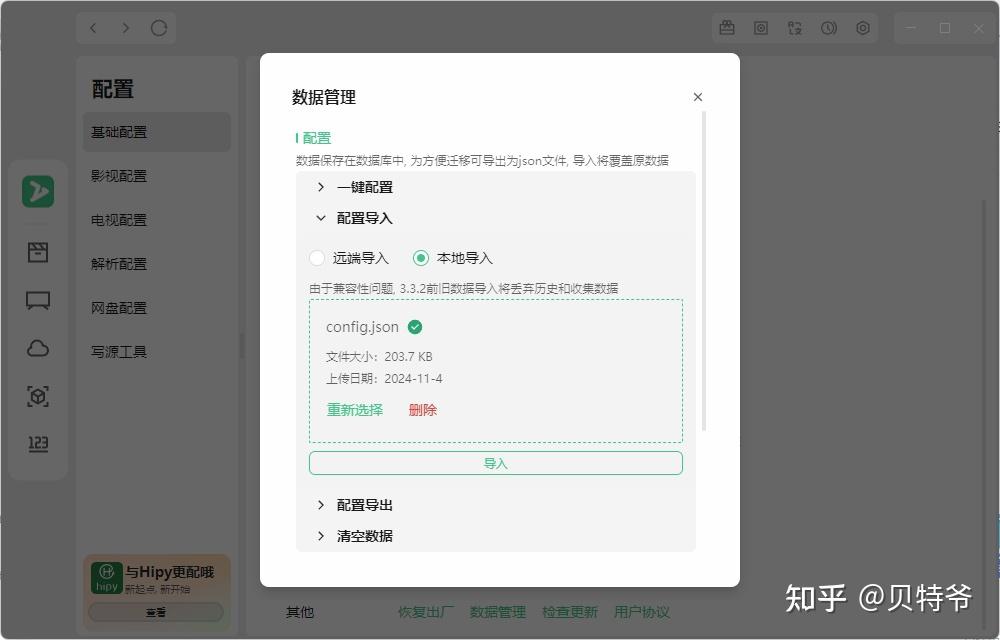
Task: Click the settings gear icon in the top toolbar
Action: click(862, 28)
